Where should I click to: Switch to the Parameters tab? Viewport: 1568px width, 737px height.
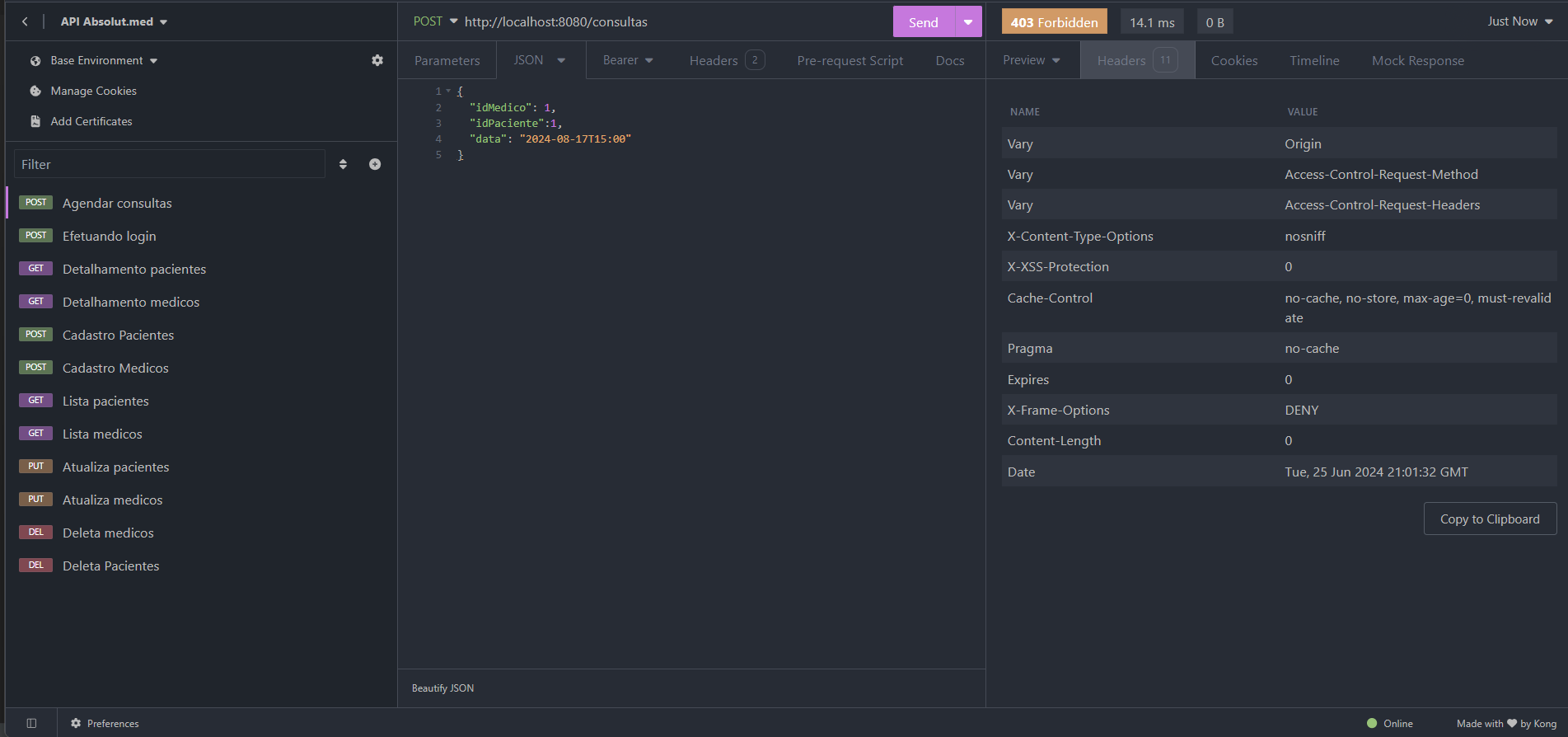[x=447, y=60]
